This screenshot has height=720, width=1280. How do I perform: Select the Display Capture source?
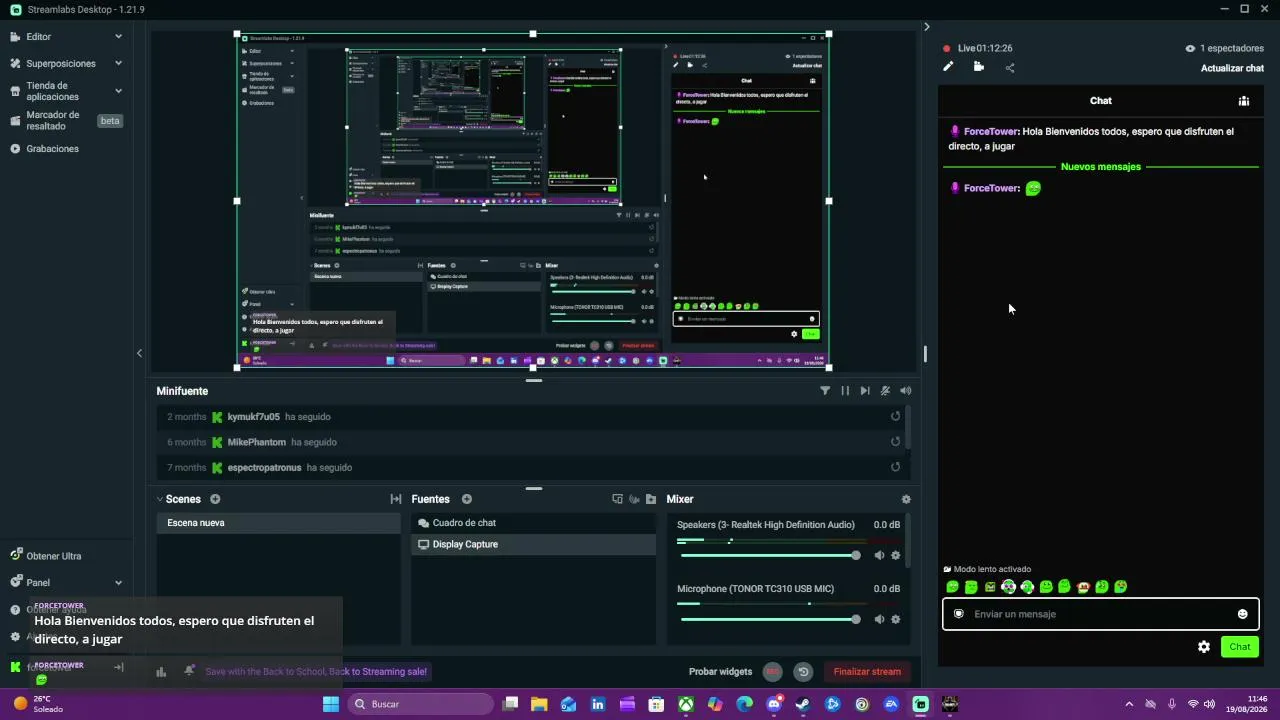click(533, 544)
